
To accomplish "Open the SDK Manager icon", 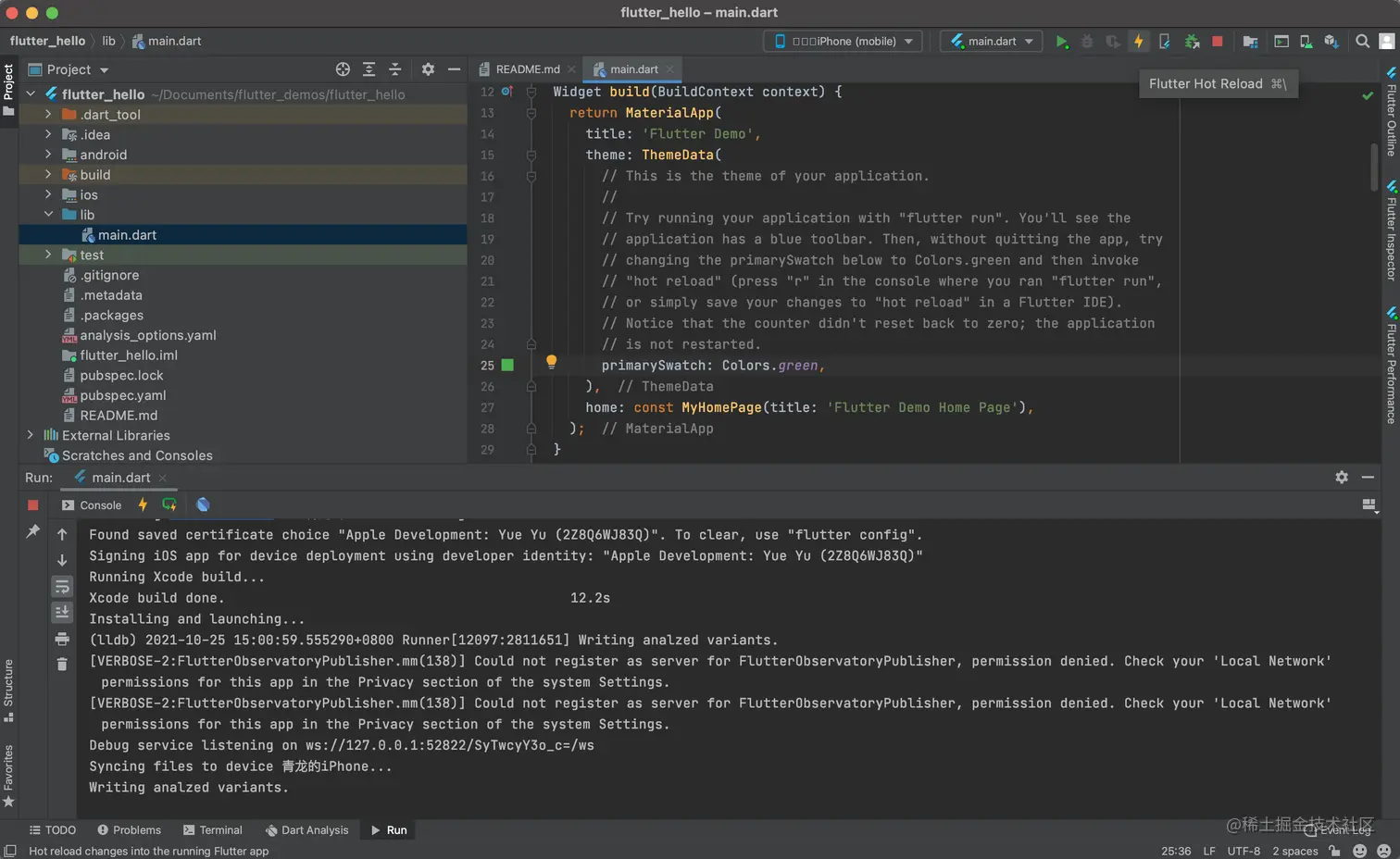I will click(1331, 42).
